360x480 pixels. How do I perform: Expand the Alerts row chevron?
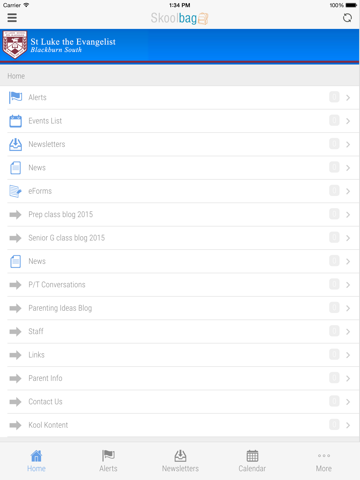348,98
